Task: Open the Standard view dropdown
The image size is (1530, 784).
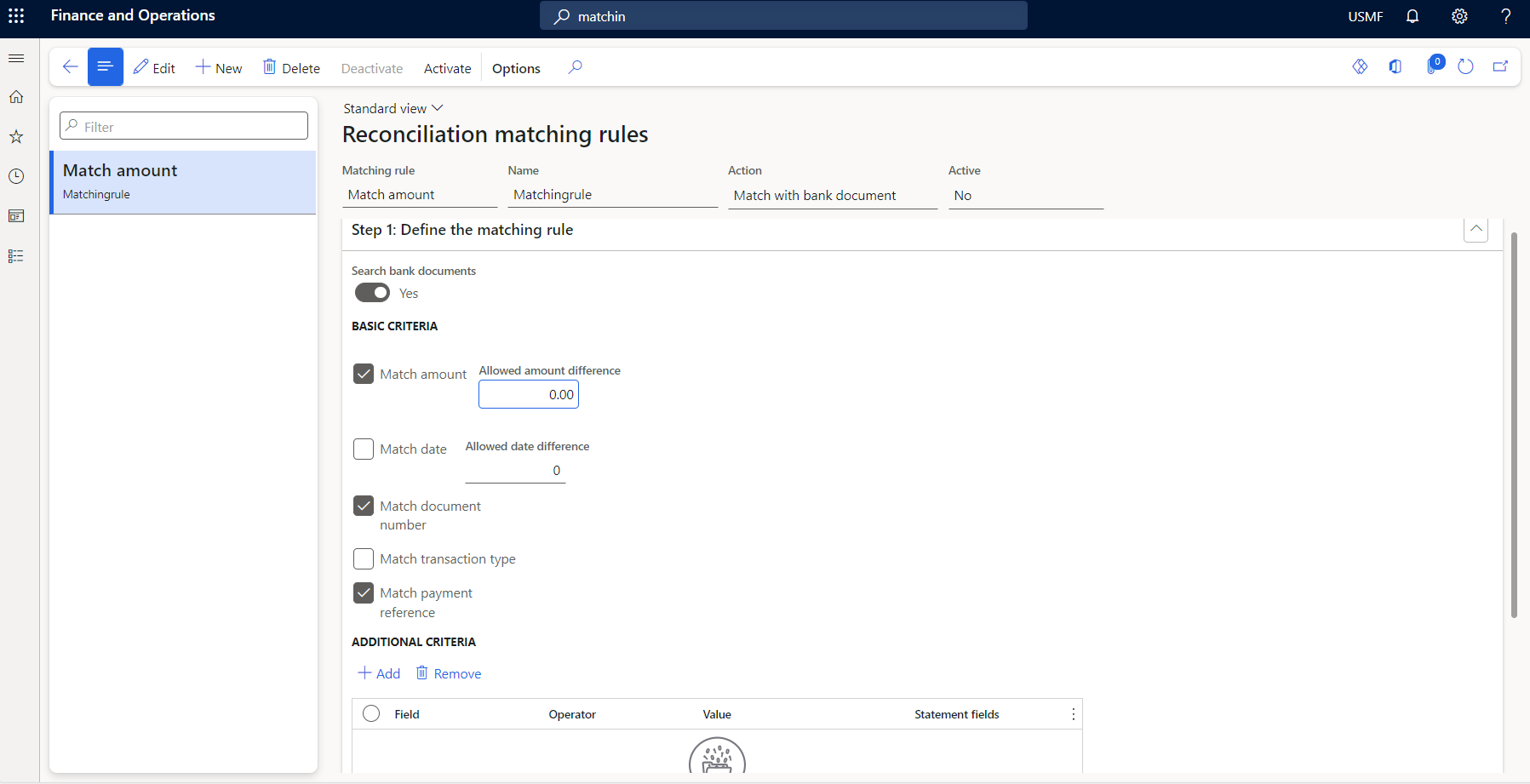Action: pyautogui.click(x=393, y=108)
